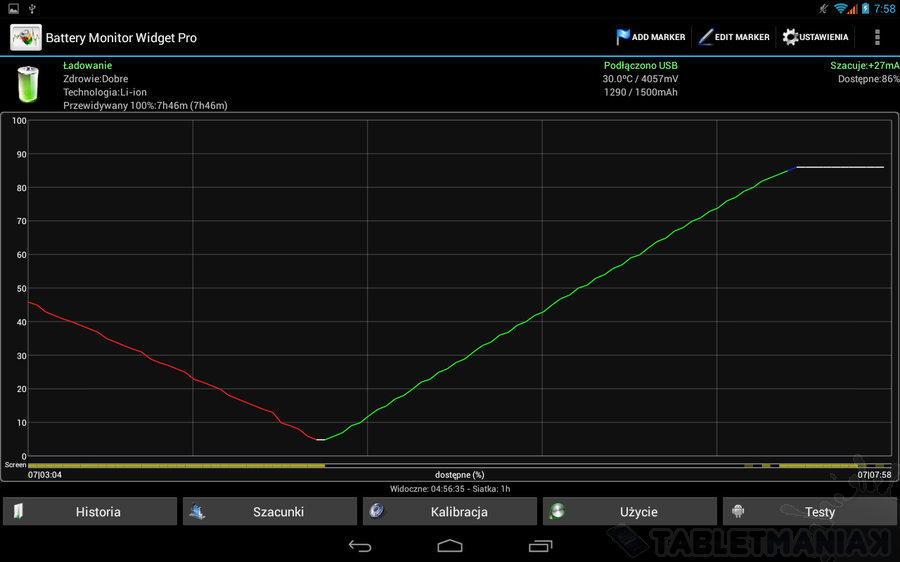Tap the Android recent apps button
Screen dimensions: 900x562
point(540,546)
